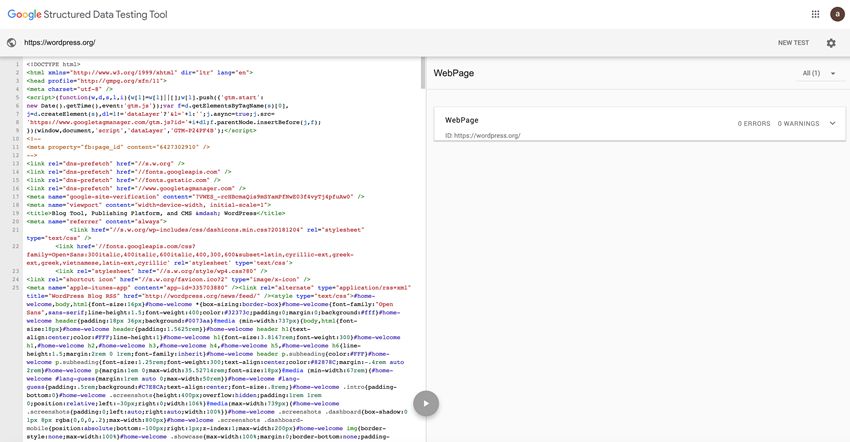
Task: Click the apple-itunes-app meta line
Action: coord(133,287)
